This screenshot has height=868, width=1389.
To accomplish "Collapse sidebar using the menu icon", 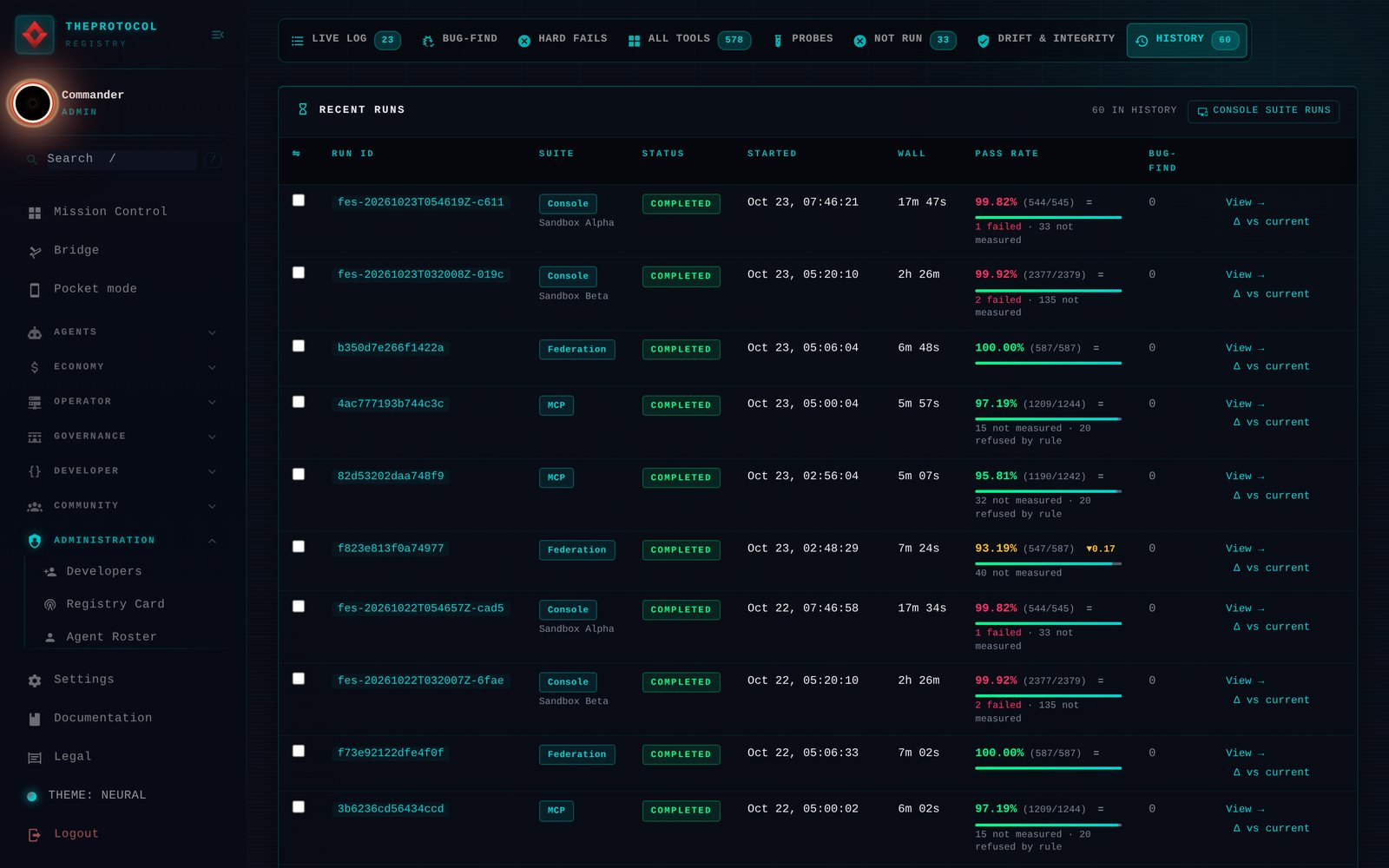I will (217, 35).
